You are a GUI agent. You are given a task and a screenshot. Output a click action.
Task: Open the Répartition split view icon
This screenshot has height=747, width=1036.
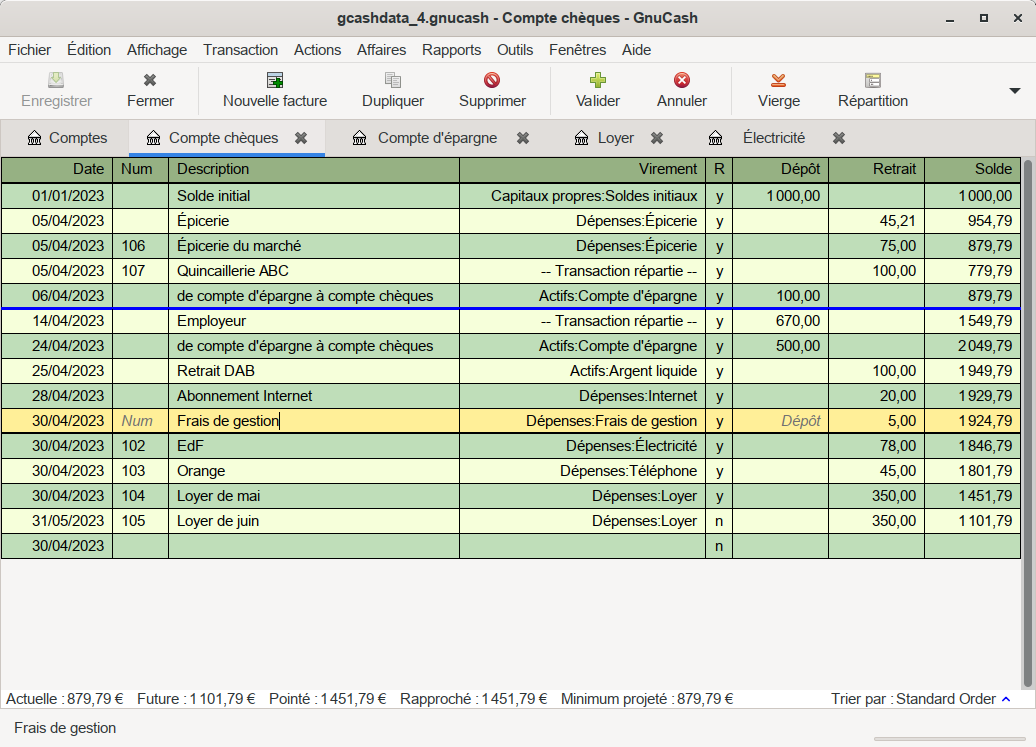873,80
